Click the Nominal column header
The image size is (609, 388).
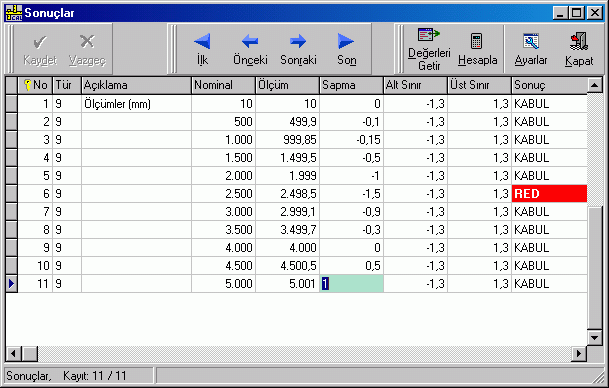(223, 85)
